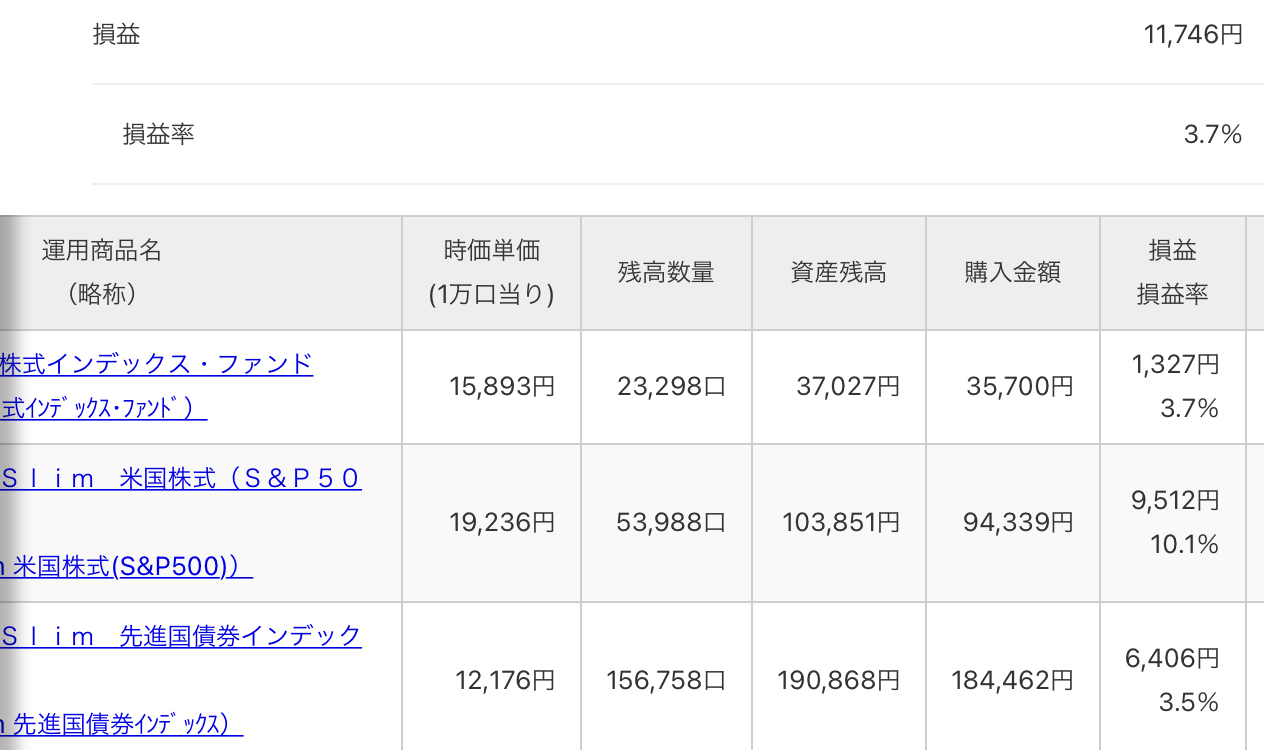Click the 9,512円 profit cell

point(1175,500)
